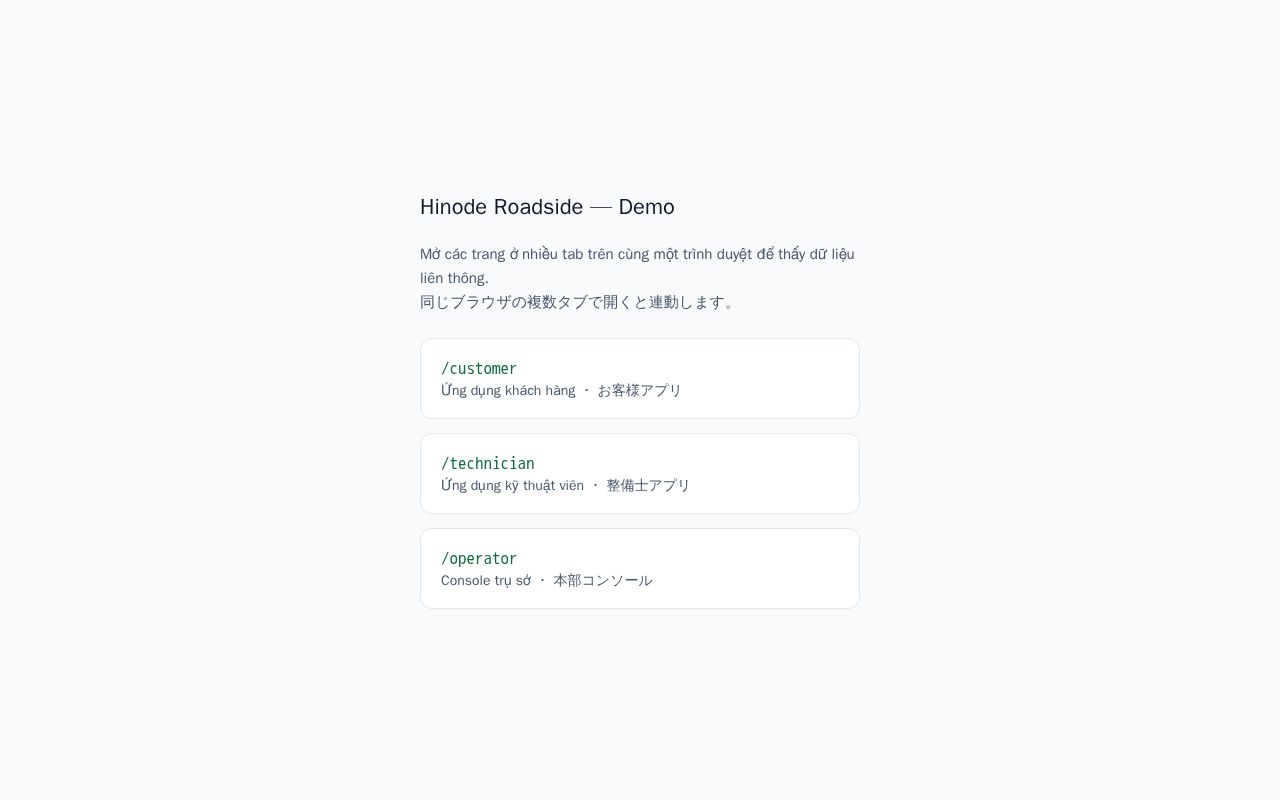Open the /technician app card
The image size is (1280, 800).
(640, 473)
